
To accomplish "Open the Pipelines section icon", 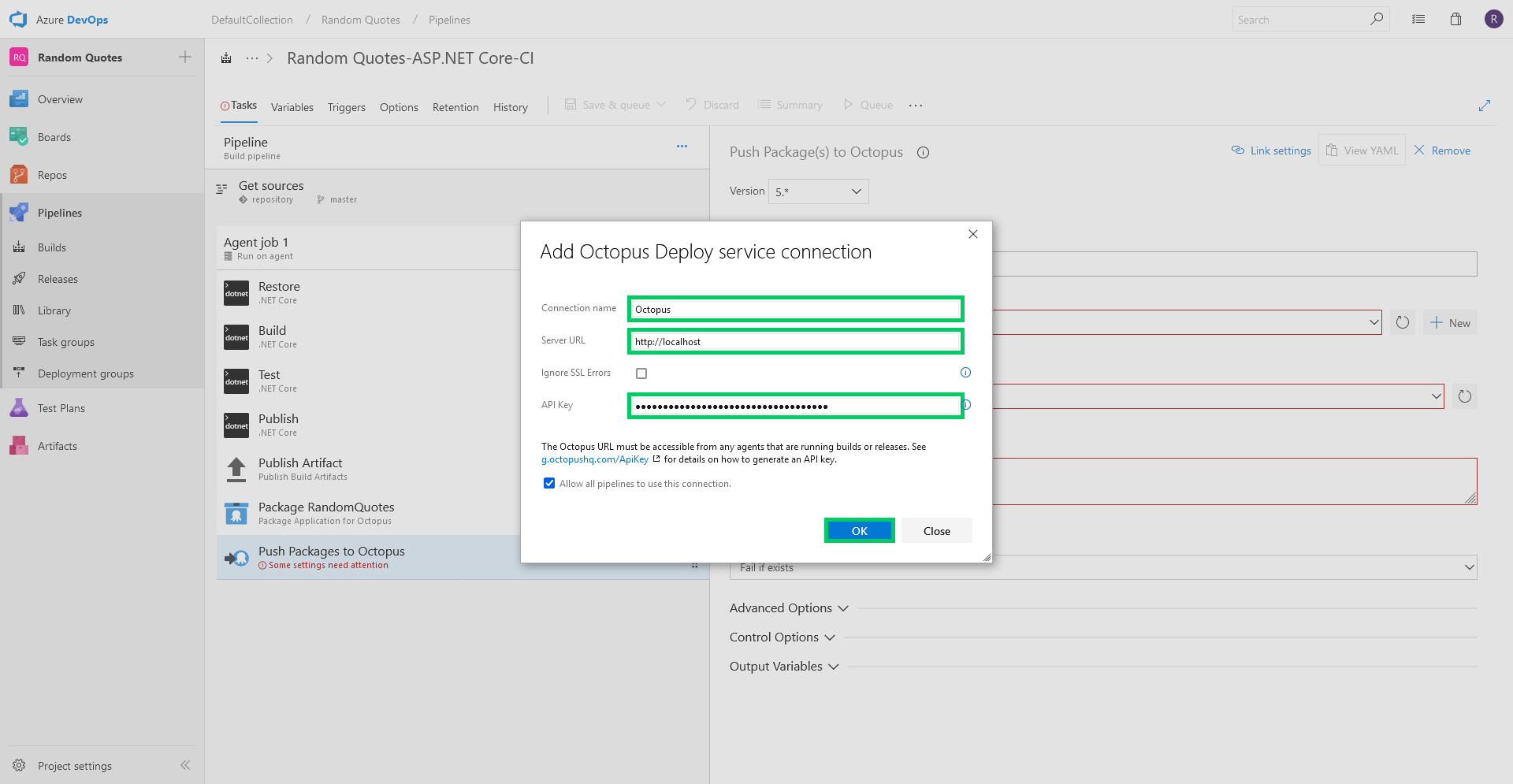I will pyautogui.click(x=19, y=213).
